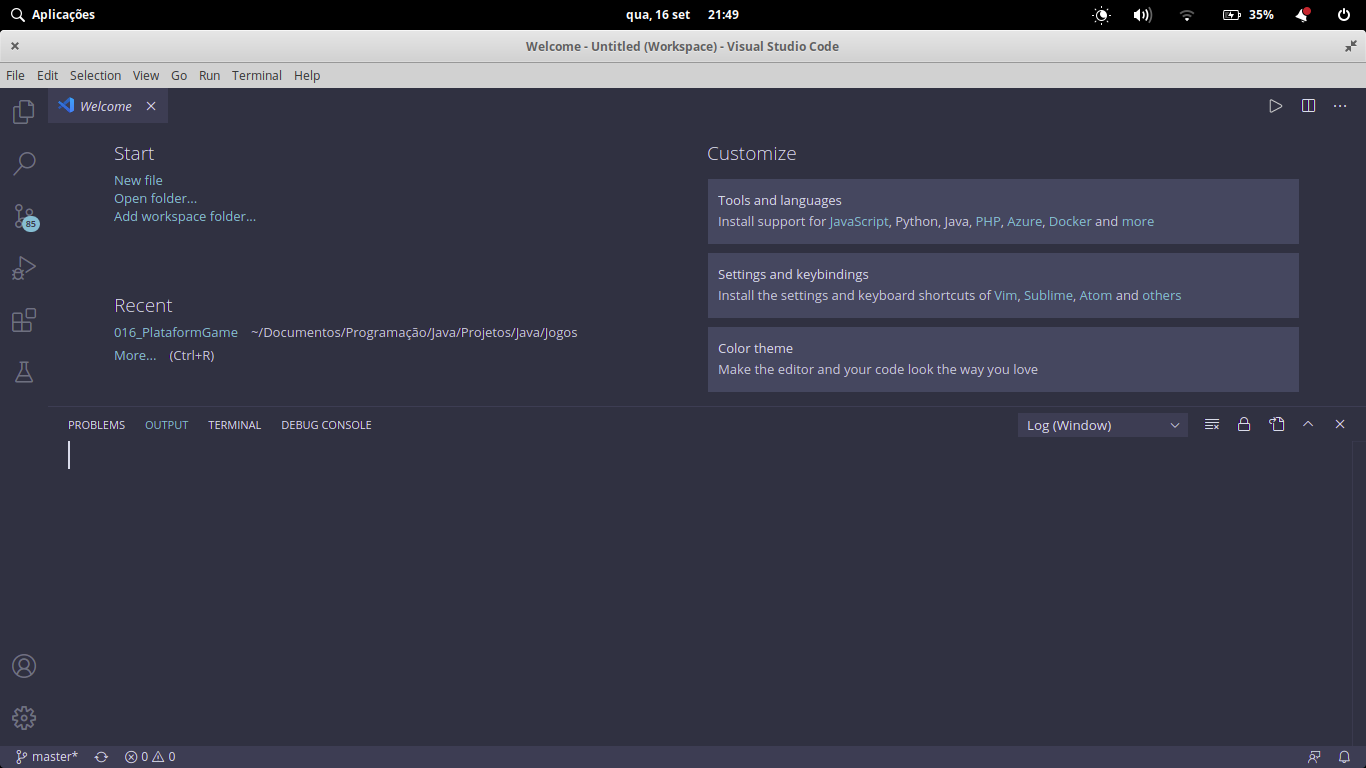Open the Log (Window) output channel dropdown

point(1102,424)
